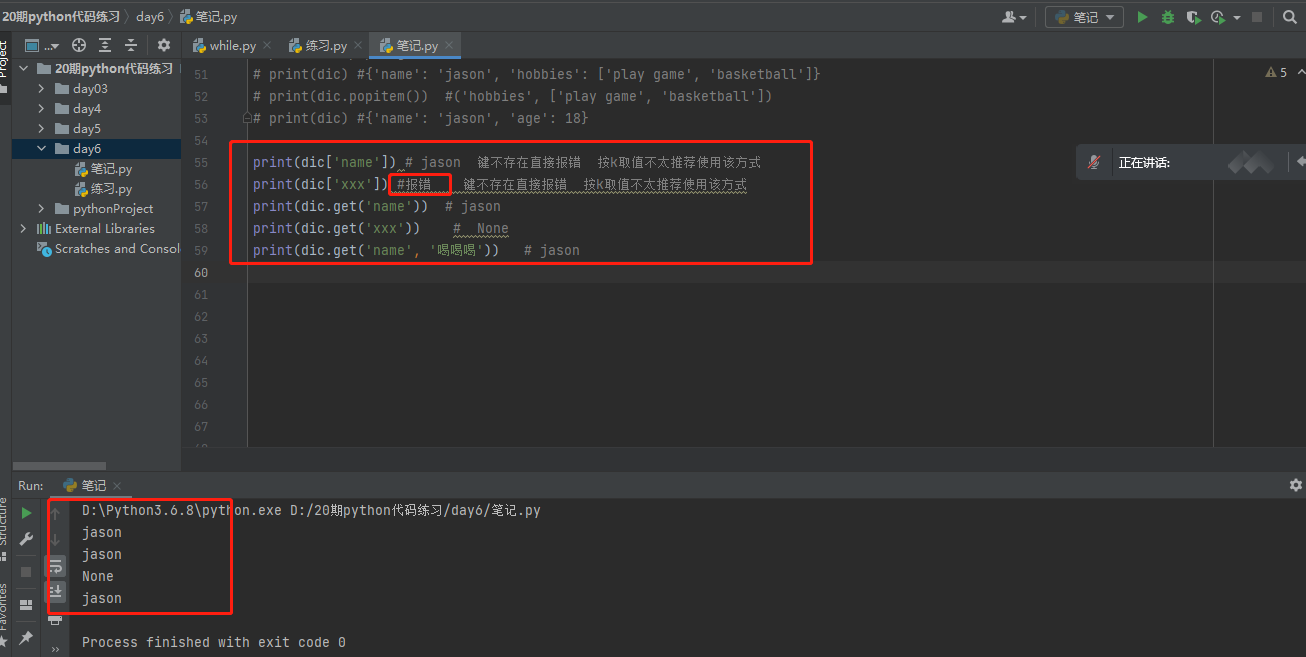This screenshot has height=657, width=1306.
Task: Click the arrow at speaking overlay edge
Action: tap(1300, 161)
